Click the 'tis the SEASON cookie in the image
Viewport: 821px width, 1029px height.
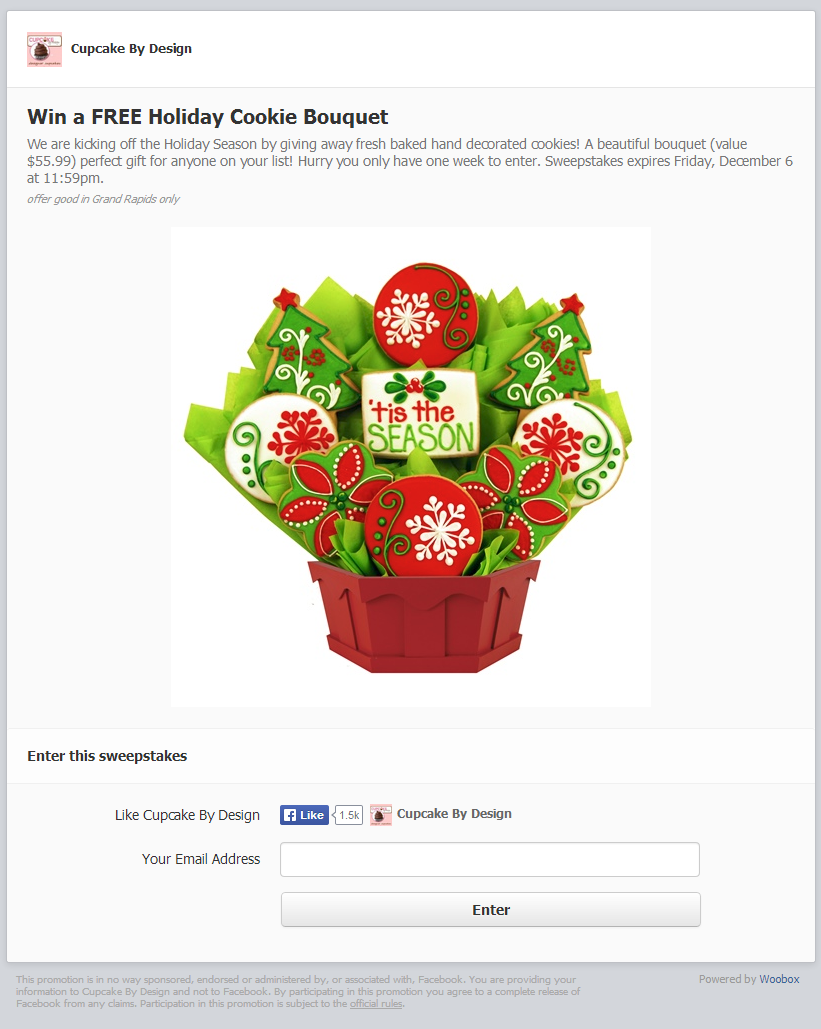coord(420,413)
